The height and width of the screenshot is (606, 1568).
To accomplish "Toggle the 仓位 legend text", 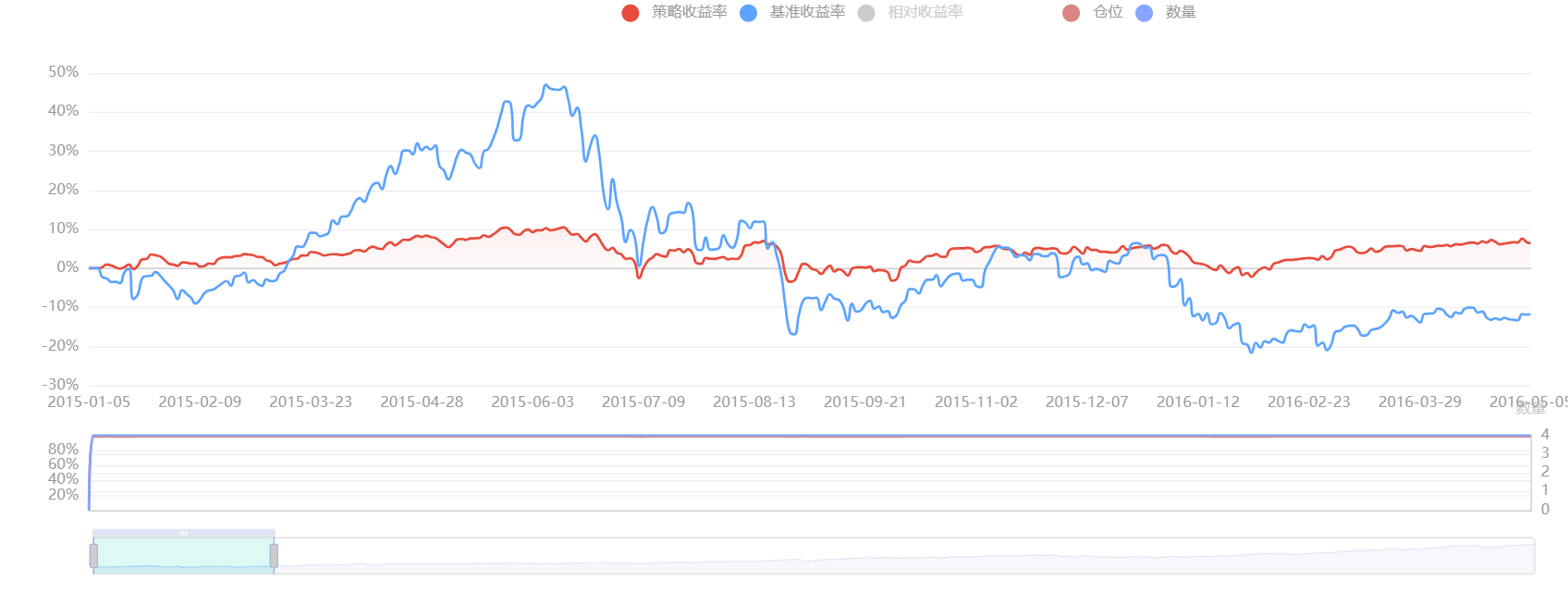I will pos(1108,12).
